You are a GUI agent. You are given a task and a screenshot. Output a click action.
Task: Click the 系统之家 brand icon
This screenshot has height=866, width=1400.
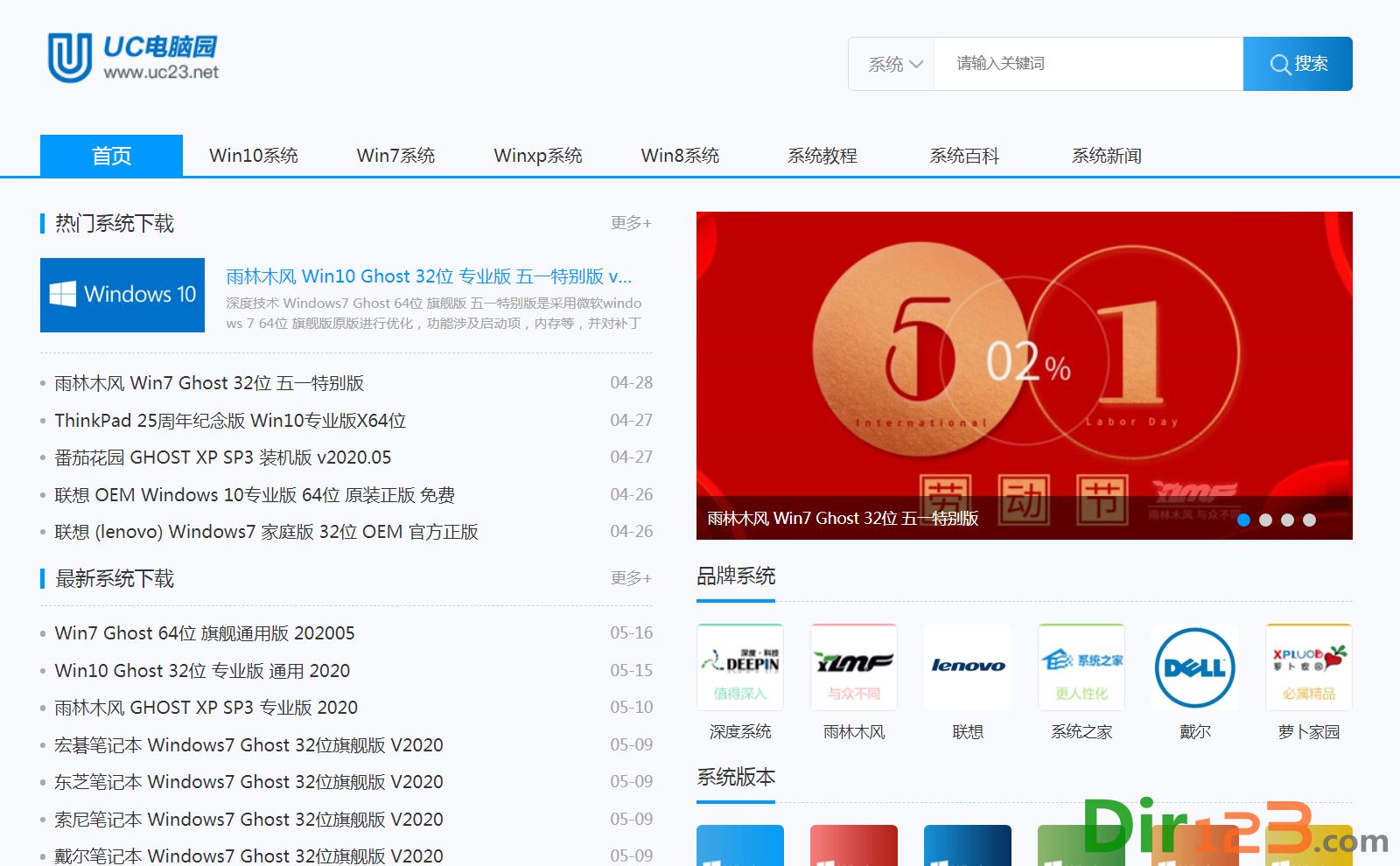1081,667
